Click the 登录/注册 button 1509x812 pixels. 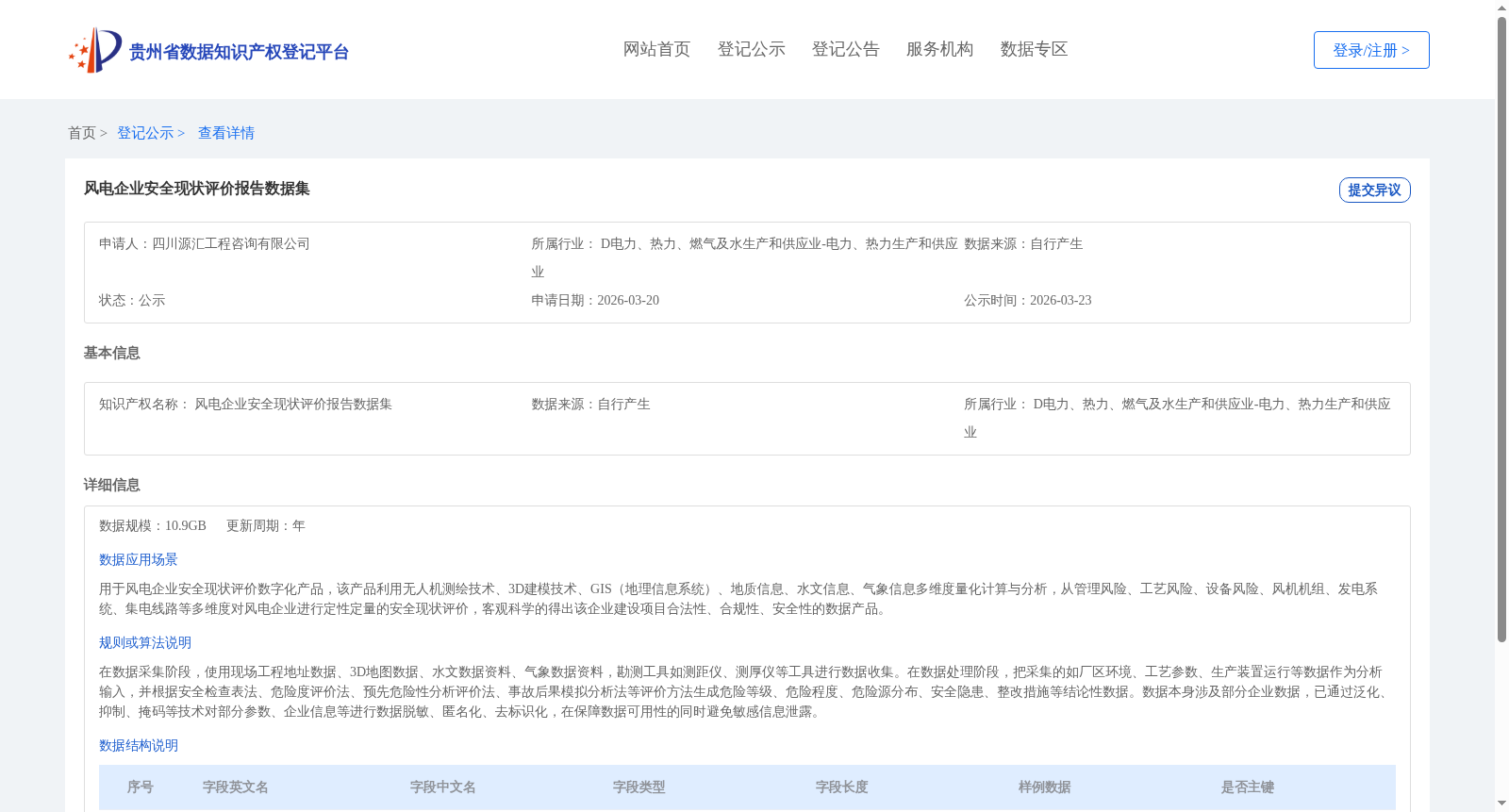pyautogui.click(x=1371, y=50)
